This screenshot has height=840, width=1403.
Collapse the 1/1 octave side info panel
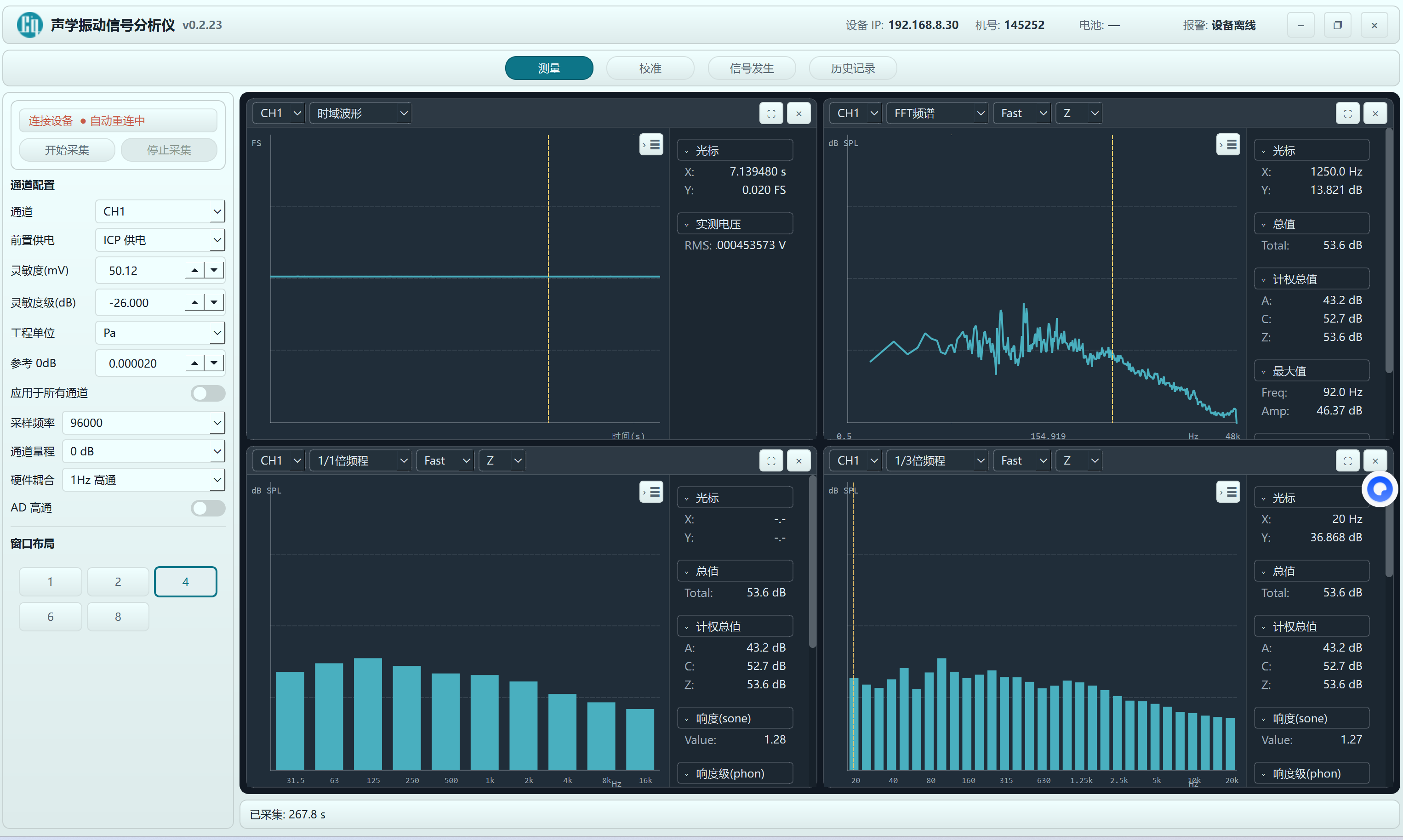[651, 492]
